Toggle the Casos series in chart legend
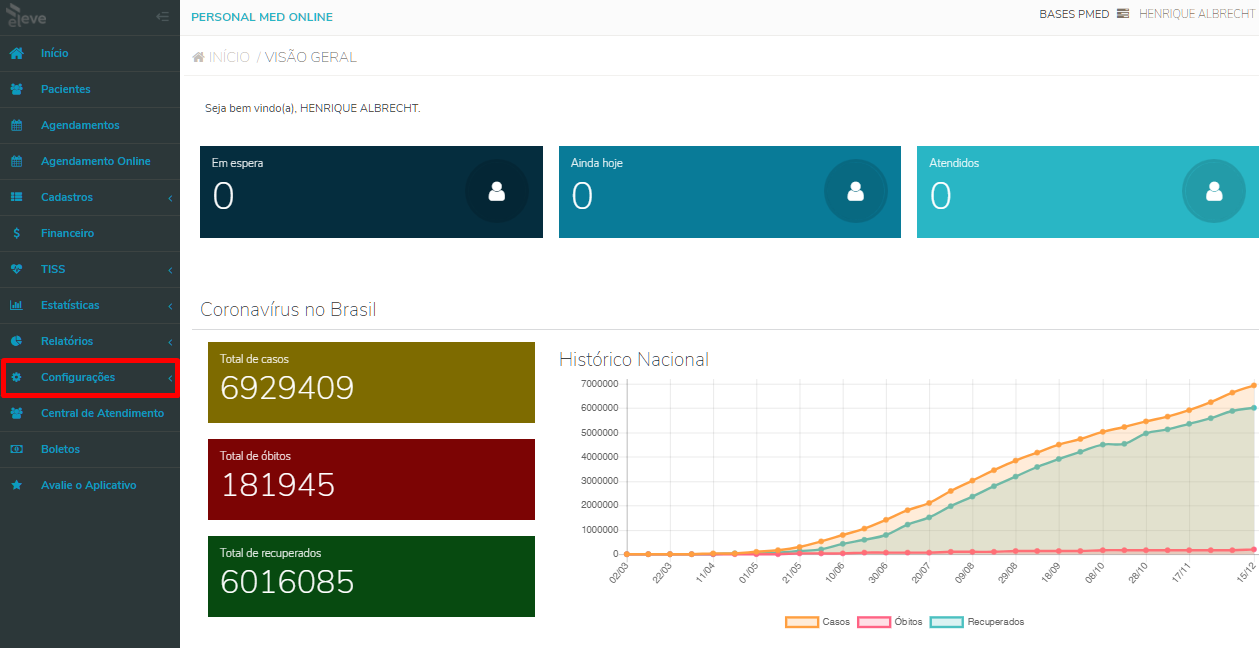Viewport: 1259px width, 648px height. [818, 622]
